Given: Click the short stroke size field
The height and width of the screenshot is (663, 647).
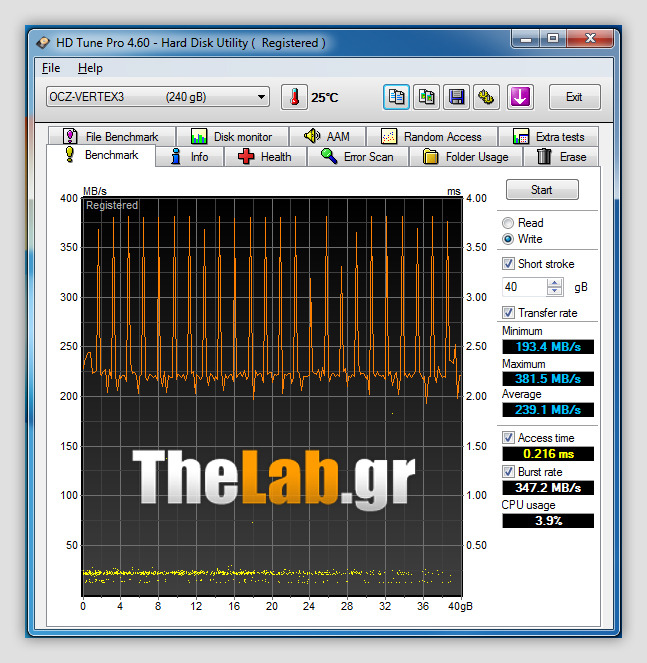Looking at the screenshot, I should pos(524,287).
